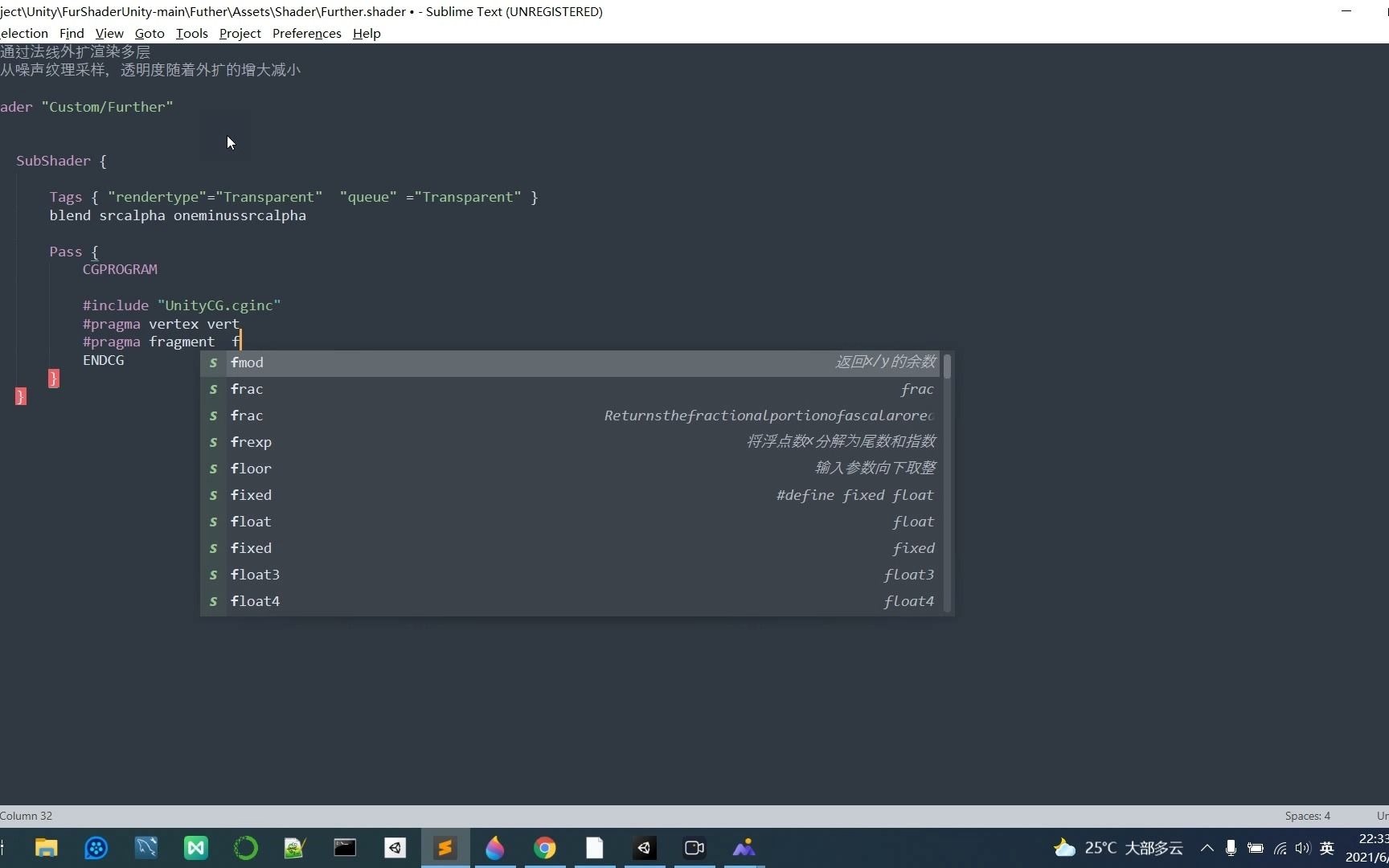Place cursor on the ENDCG line
1389x868 pixels.
103,360
